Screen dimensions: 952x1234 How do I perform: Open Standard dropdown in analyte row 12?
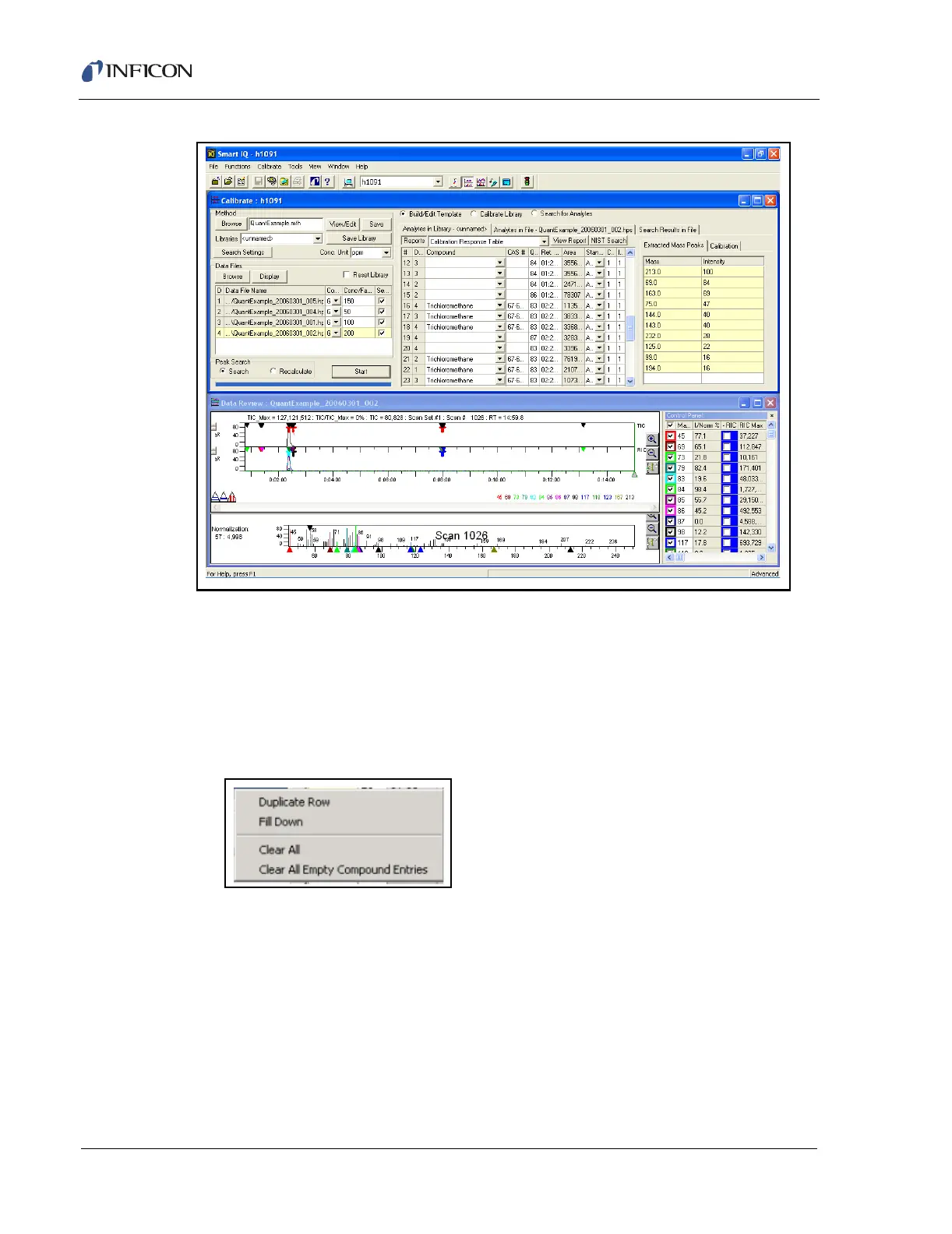599,263
